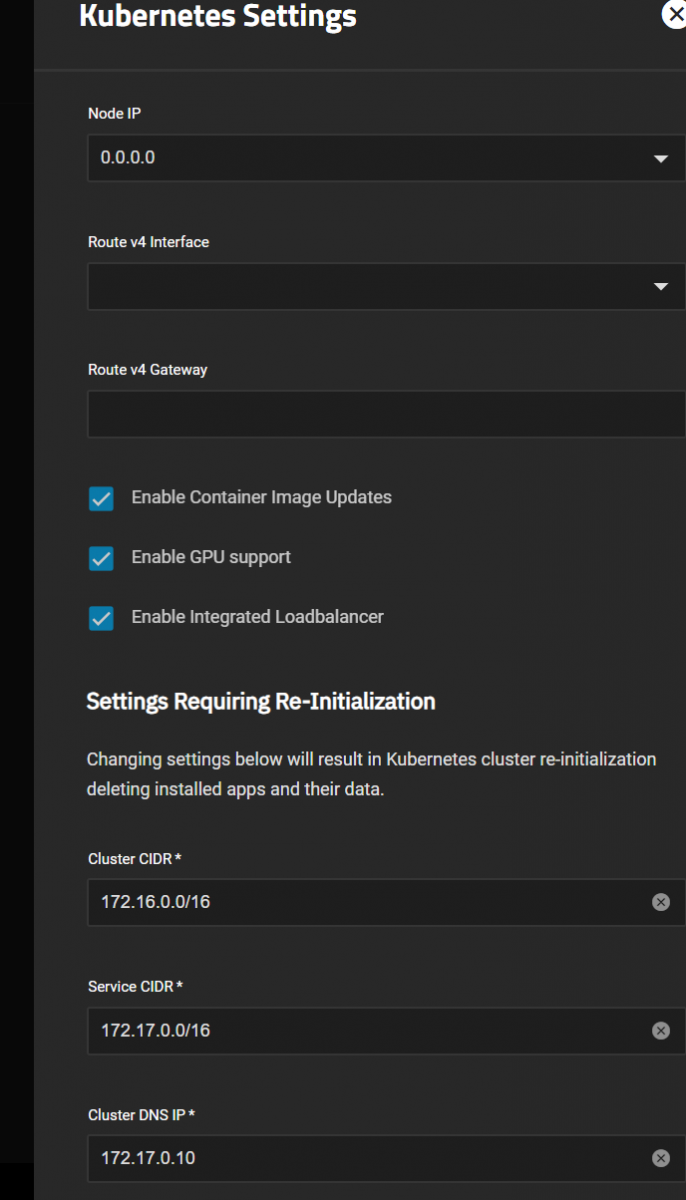This screenshot has height=1200, width=686.
Task: Clear the Cluster DNS IP value
Action: click(661, 1158)
